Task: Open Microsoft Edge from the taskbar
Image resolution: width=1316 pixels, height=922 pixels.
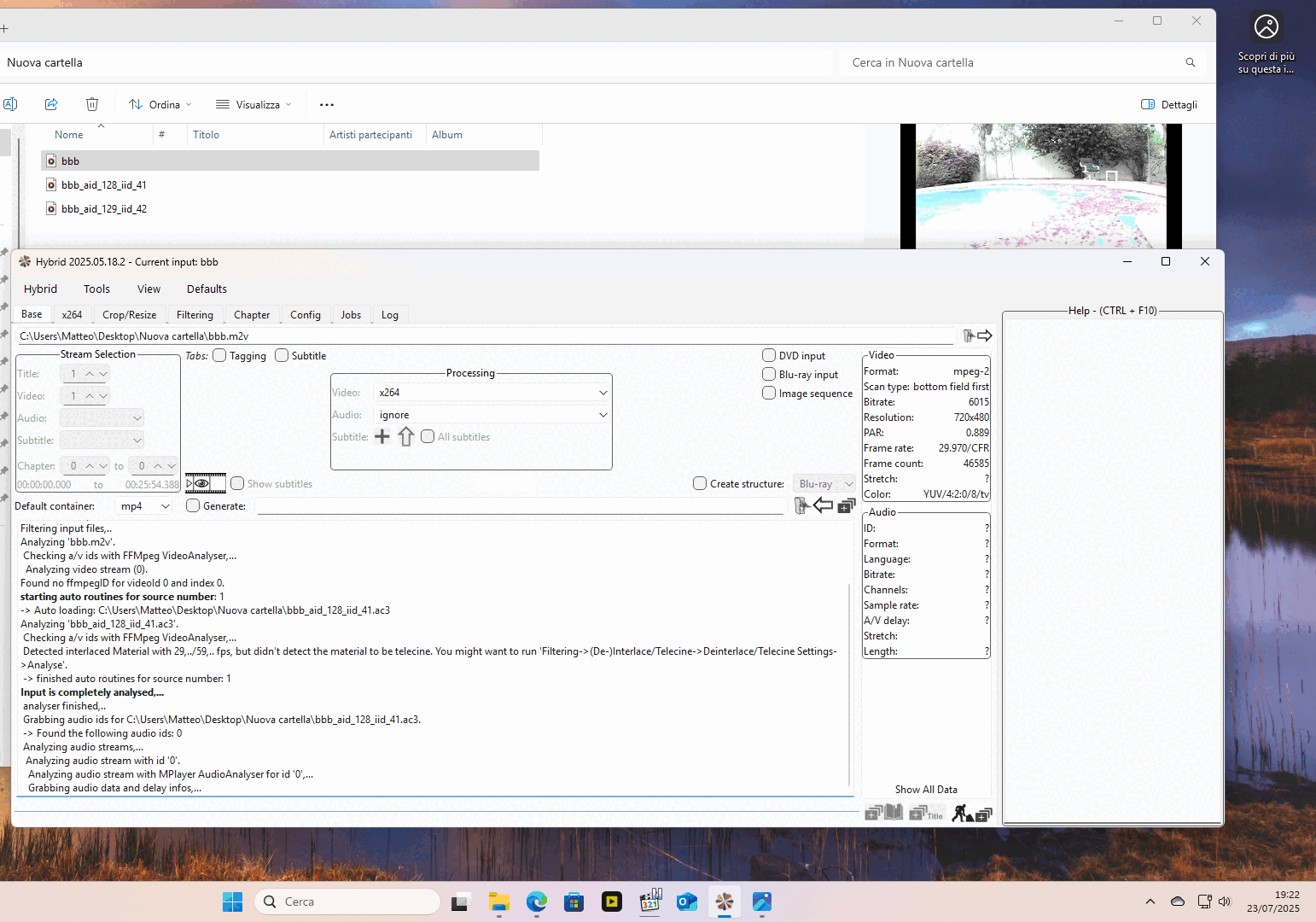Action: point(536,902)
